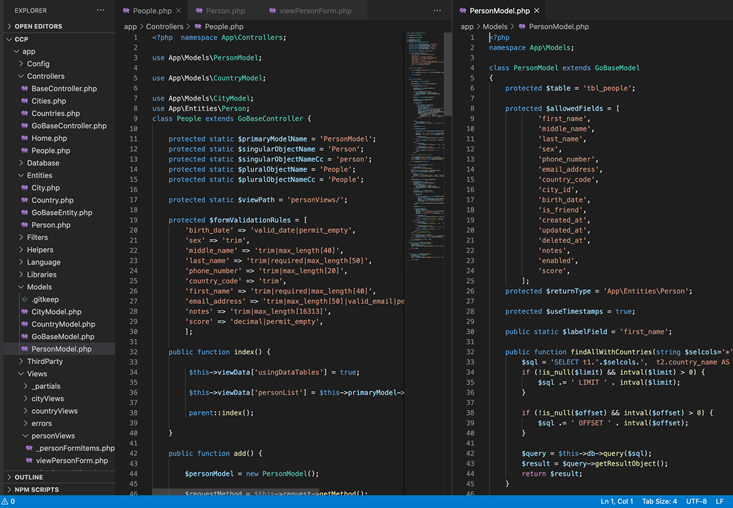Close the People.php editor tab
This screenshot has width=733, height=508.
coord(179,11)
